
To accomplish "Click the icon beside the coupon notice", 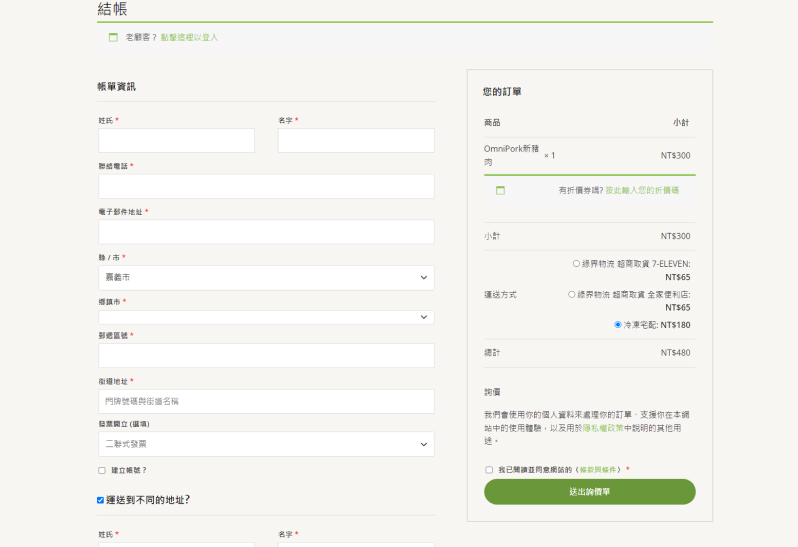I will 500,190.
